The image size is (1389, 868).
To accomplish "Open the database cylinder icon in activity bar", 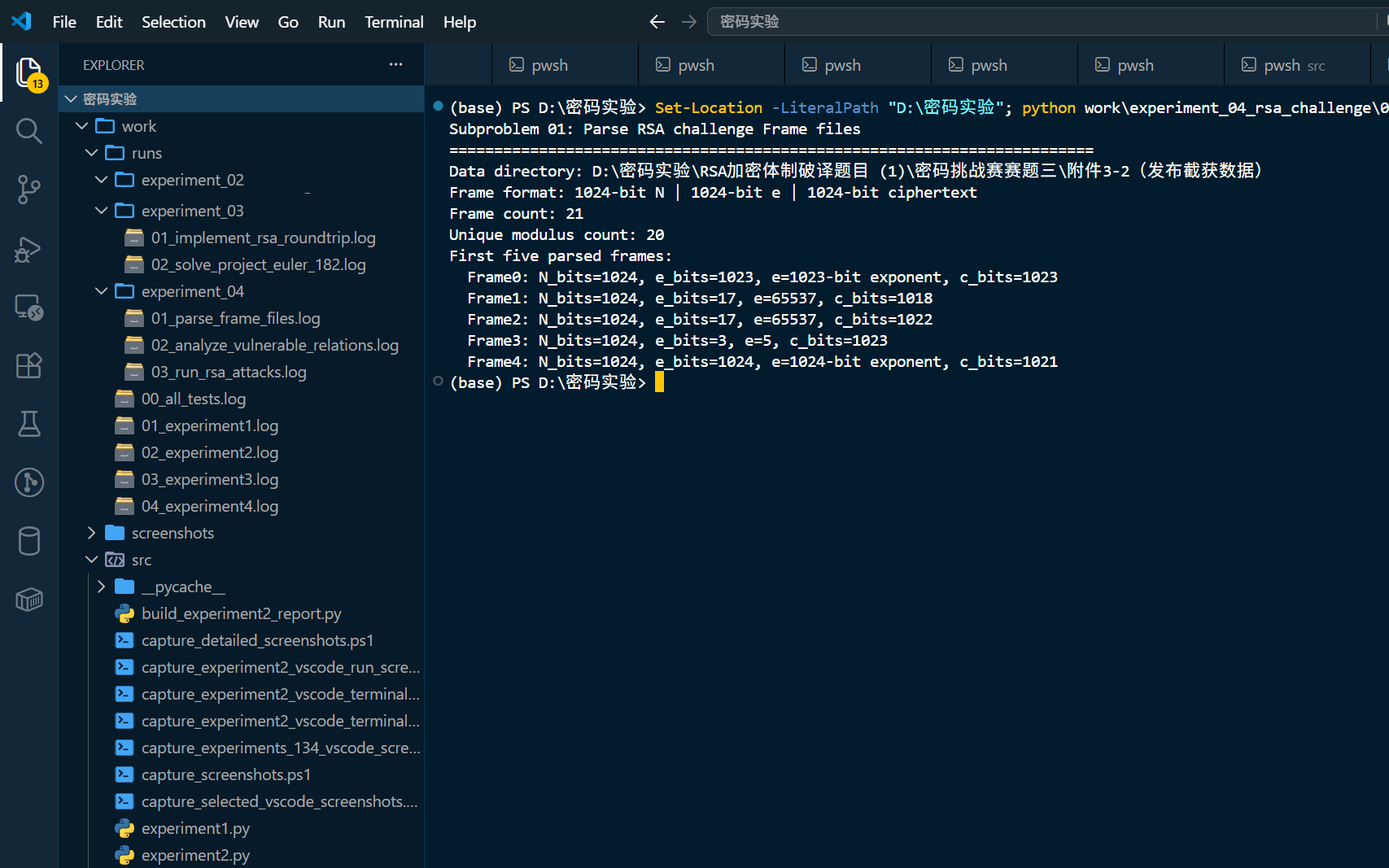I will tap(29, 541).
